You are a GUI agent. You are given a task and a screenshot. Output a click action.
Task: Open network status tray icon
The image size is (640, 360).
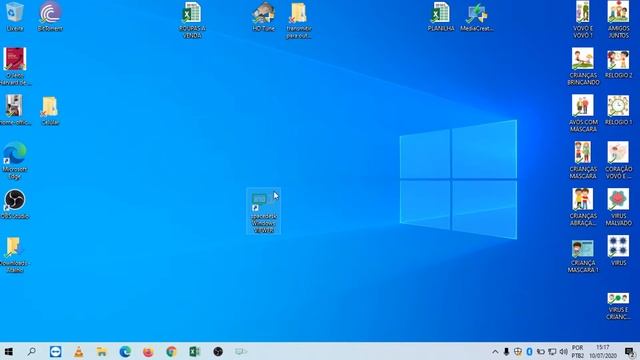coord(552,351)
